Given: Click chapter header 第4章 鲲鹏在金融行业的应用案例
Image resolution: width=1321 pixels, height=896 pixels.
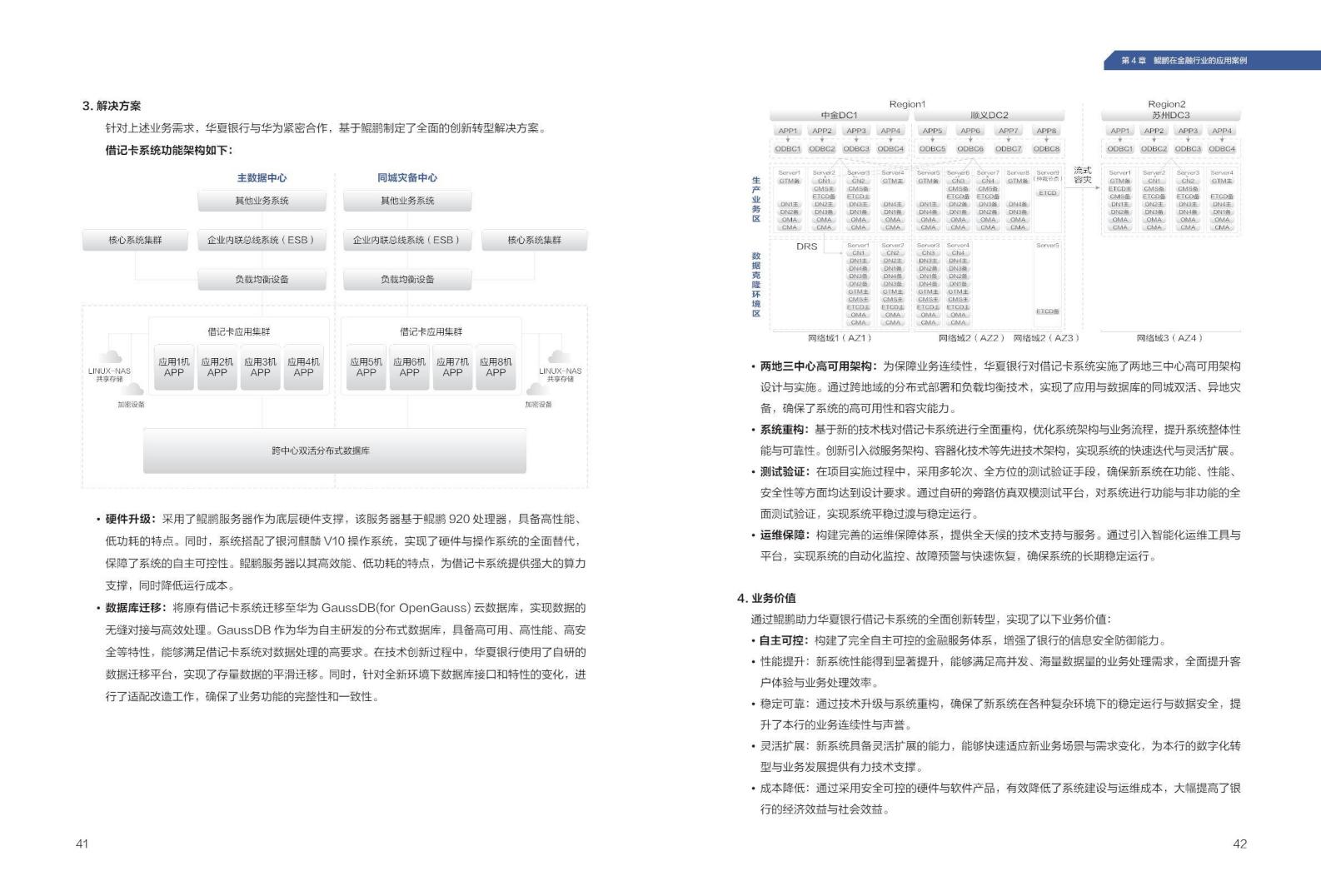Looking at the screenshot, I should pyautogui.click(x=1184, y=61).
